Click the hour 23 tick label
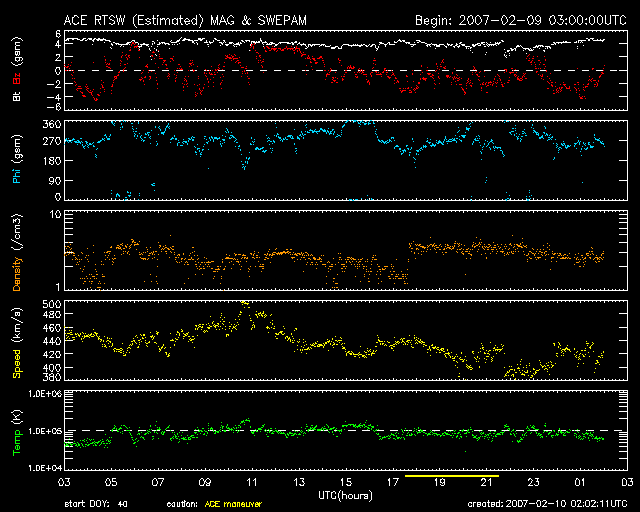Viewport: 640px width, 512px height. [x=533, y=483]
